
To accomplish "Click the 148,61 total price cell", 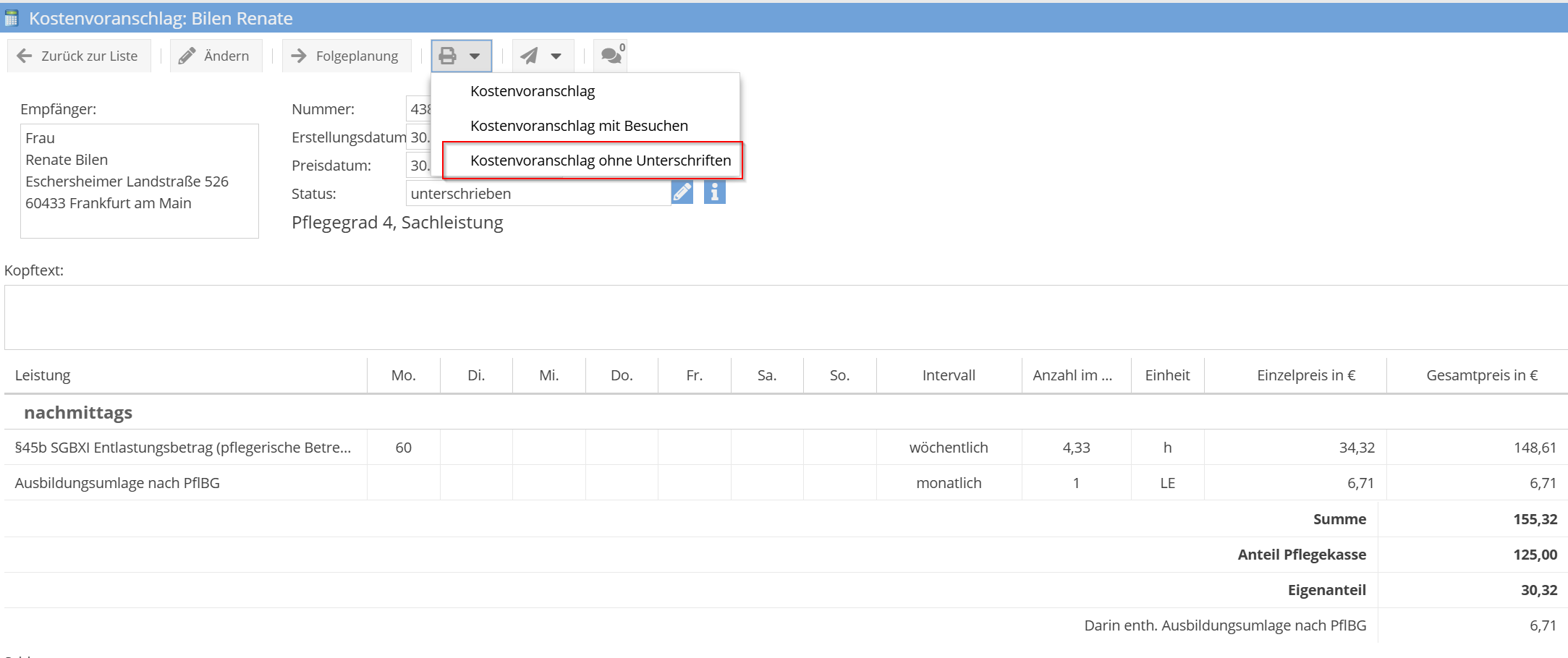I will 1477,448.
